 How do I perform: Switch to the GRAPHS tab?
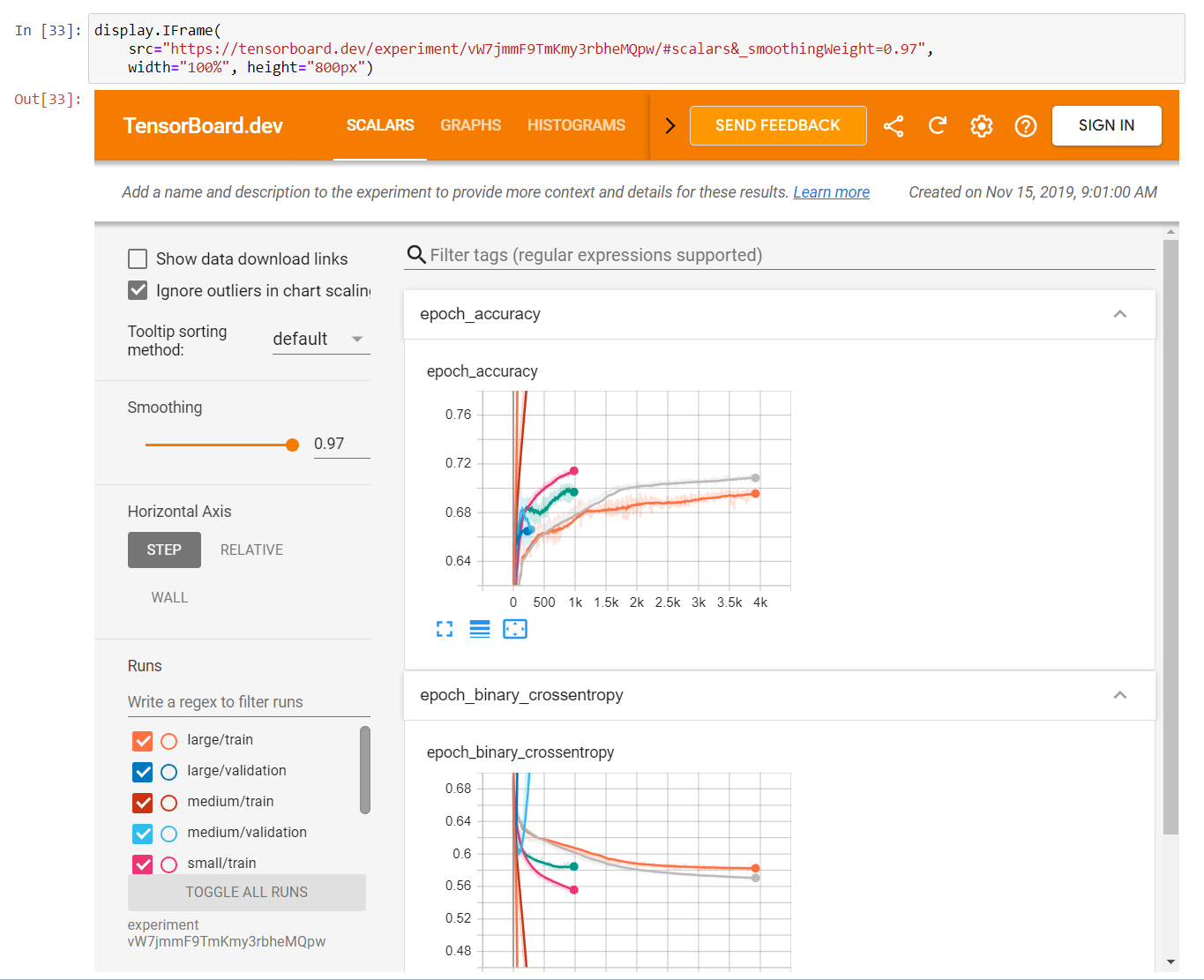pos(470,125)
